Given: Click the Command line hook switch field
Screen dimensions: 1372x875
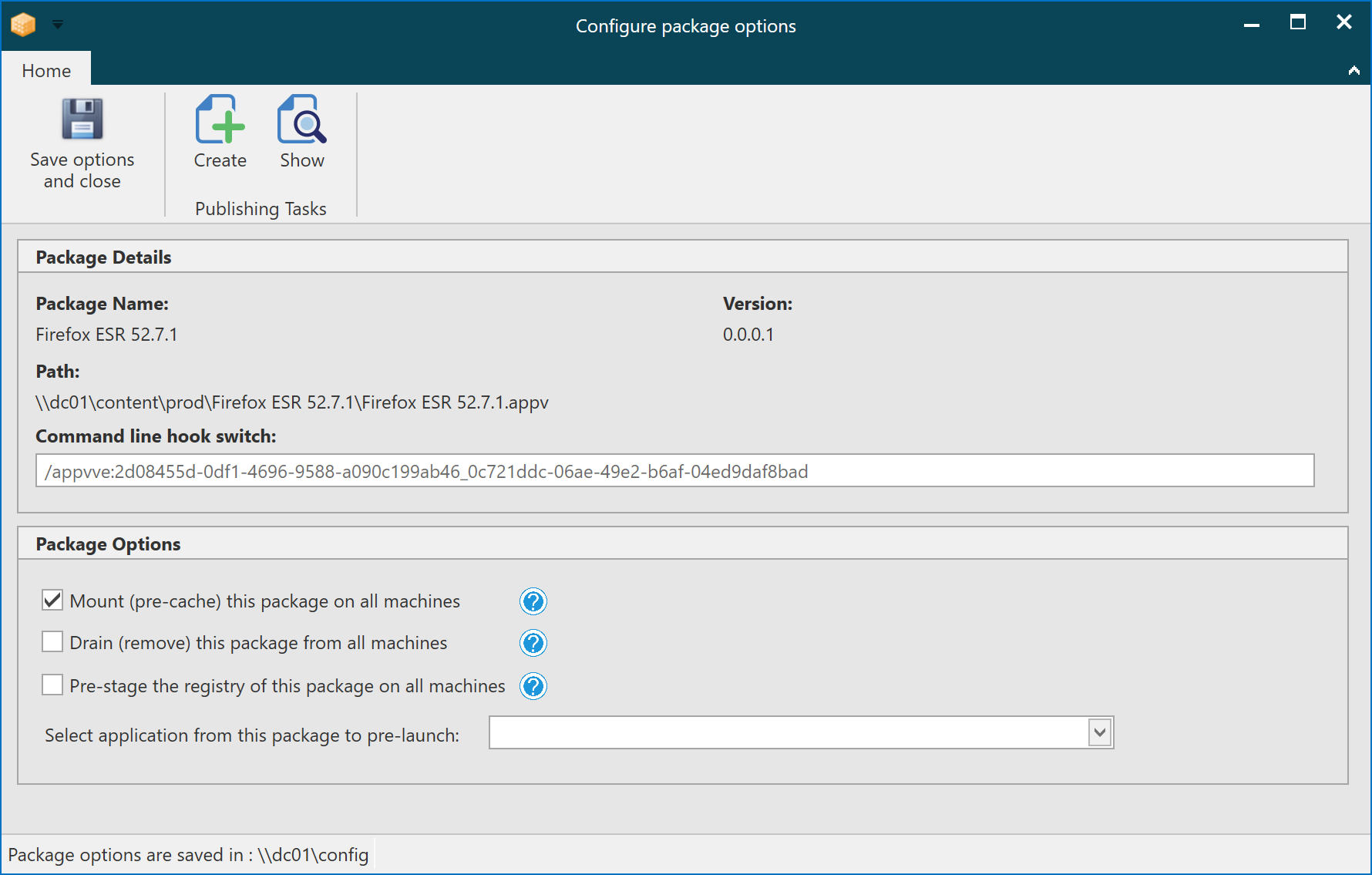Looking at the screenshot, I should pos(674,471).
